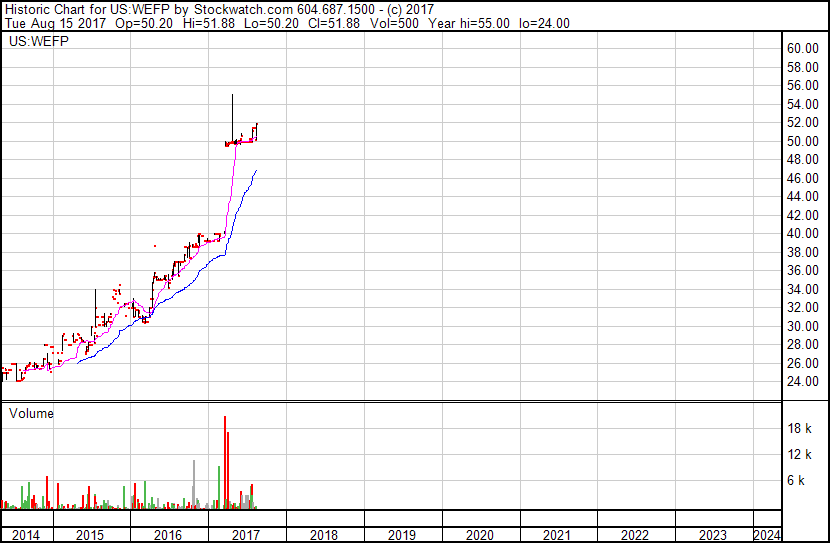The image size is (830, 543).
Task: Click the 18 k volume axis value
Action: pyautogui.click(x=799, y=428)
